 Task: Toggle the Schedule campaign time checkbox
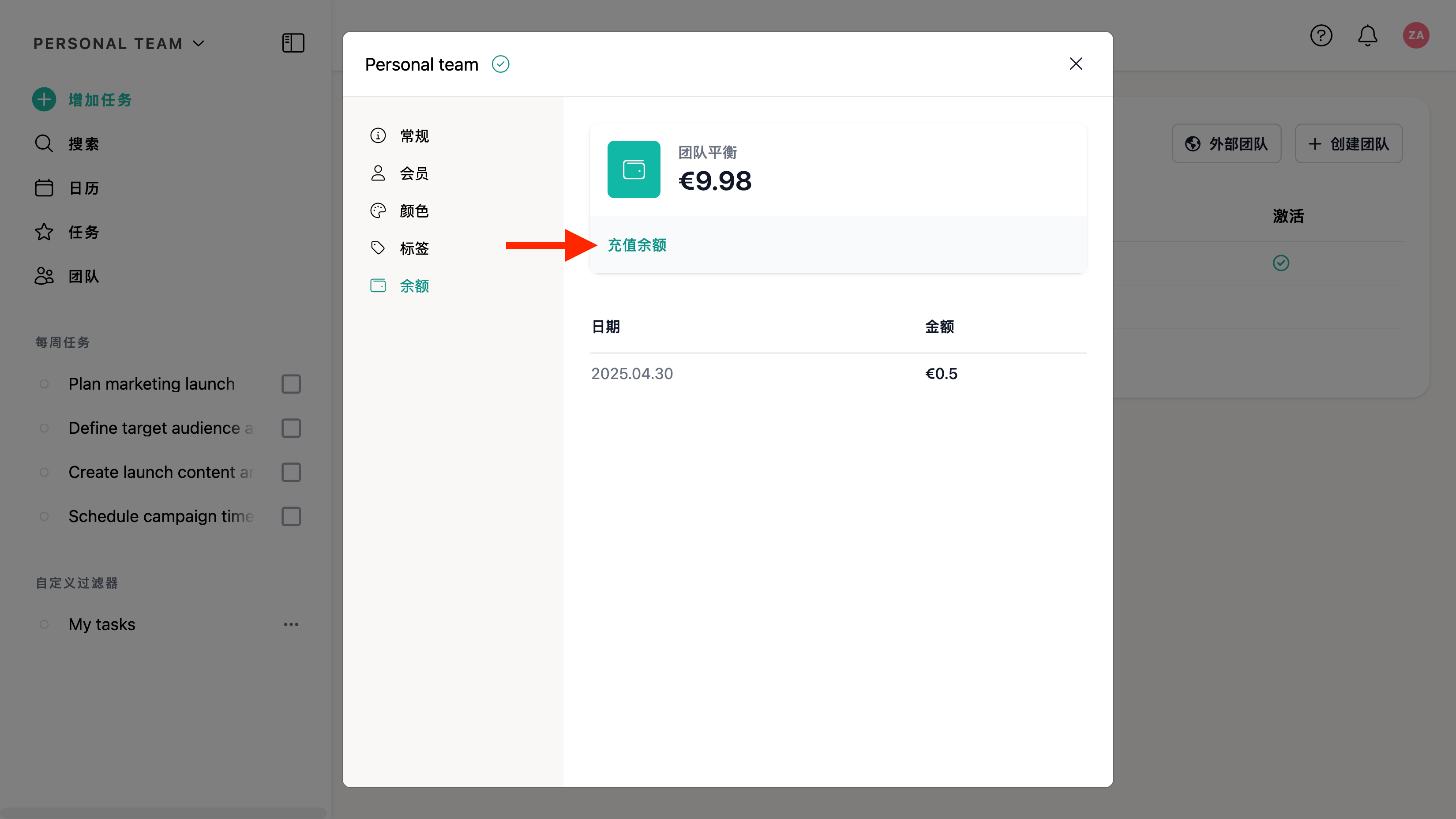291,516
